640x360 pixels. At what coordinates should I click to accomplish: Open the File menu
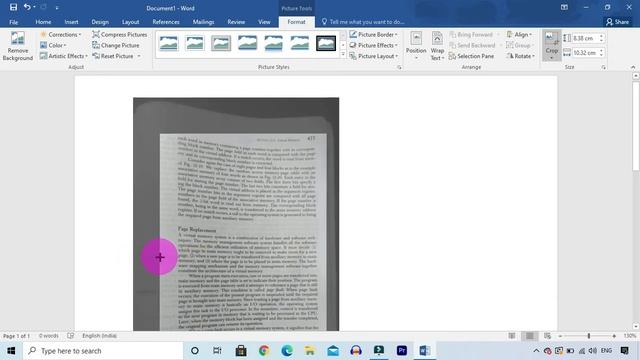tap(13, 22)
